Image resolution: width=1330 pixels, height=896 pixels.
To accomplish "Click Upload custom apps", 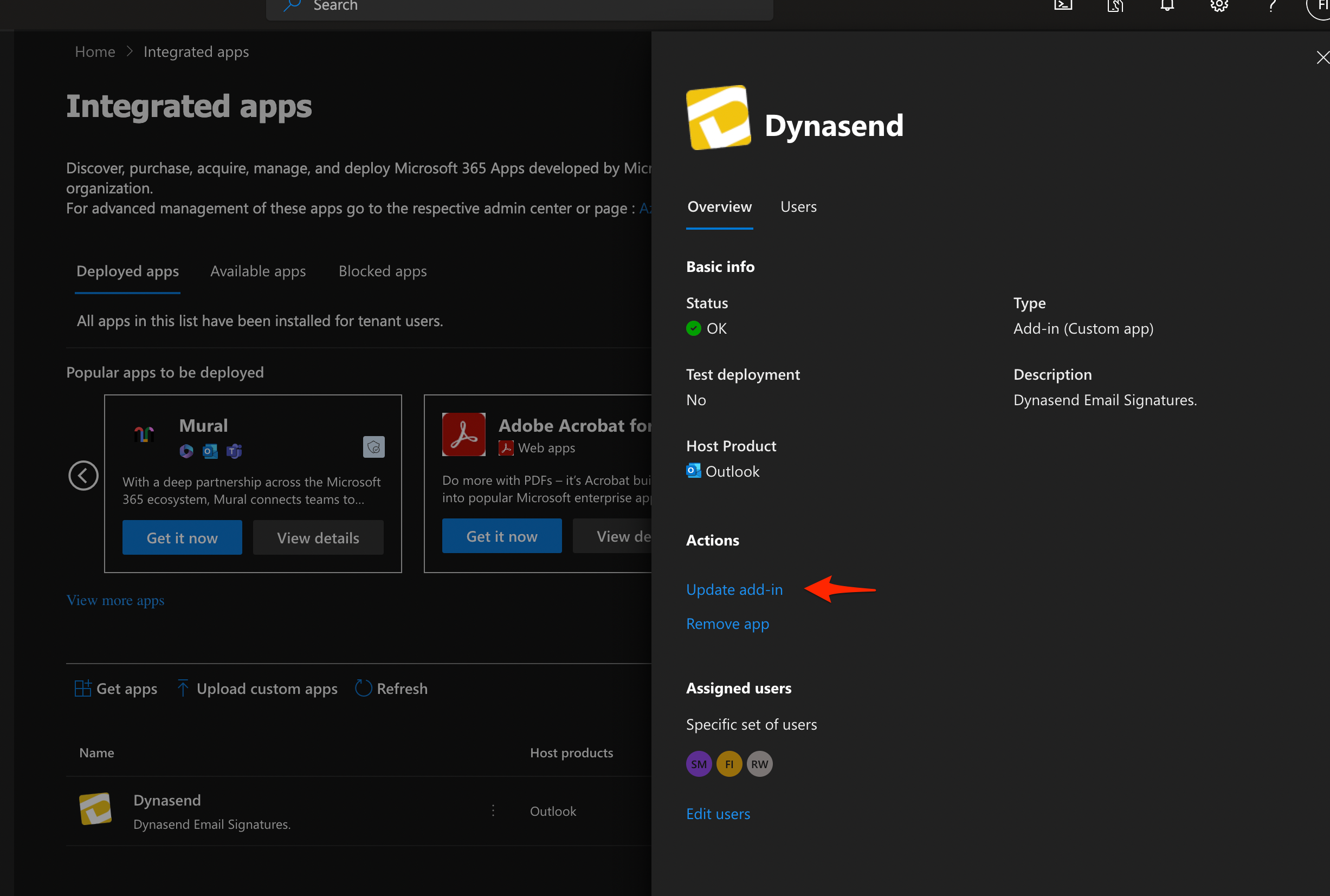I will (257, 689).
